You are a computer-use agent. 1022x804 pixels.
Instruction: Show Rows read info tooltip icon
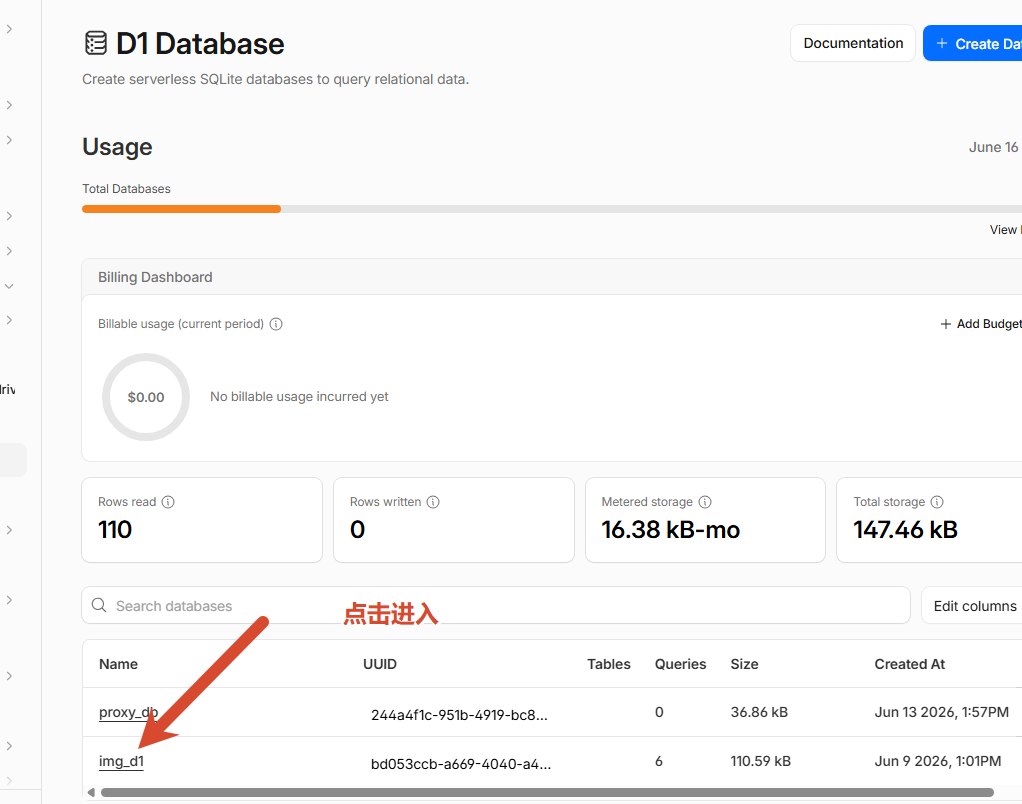pos(168,502)
